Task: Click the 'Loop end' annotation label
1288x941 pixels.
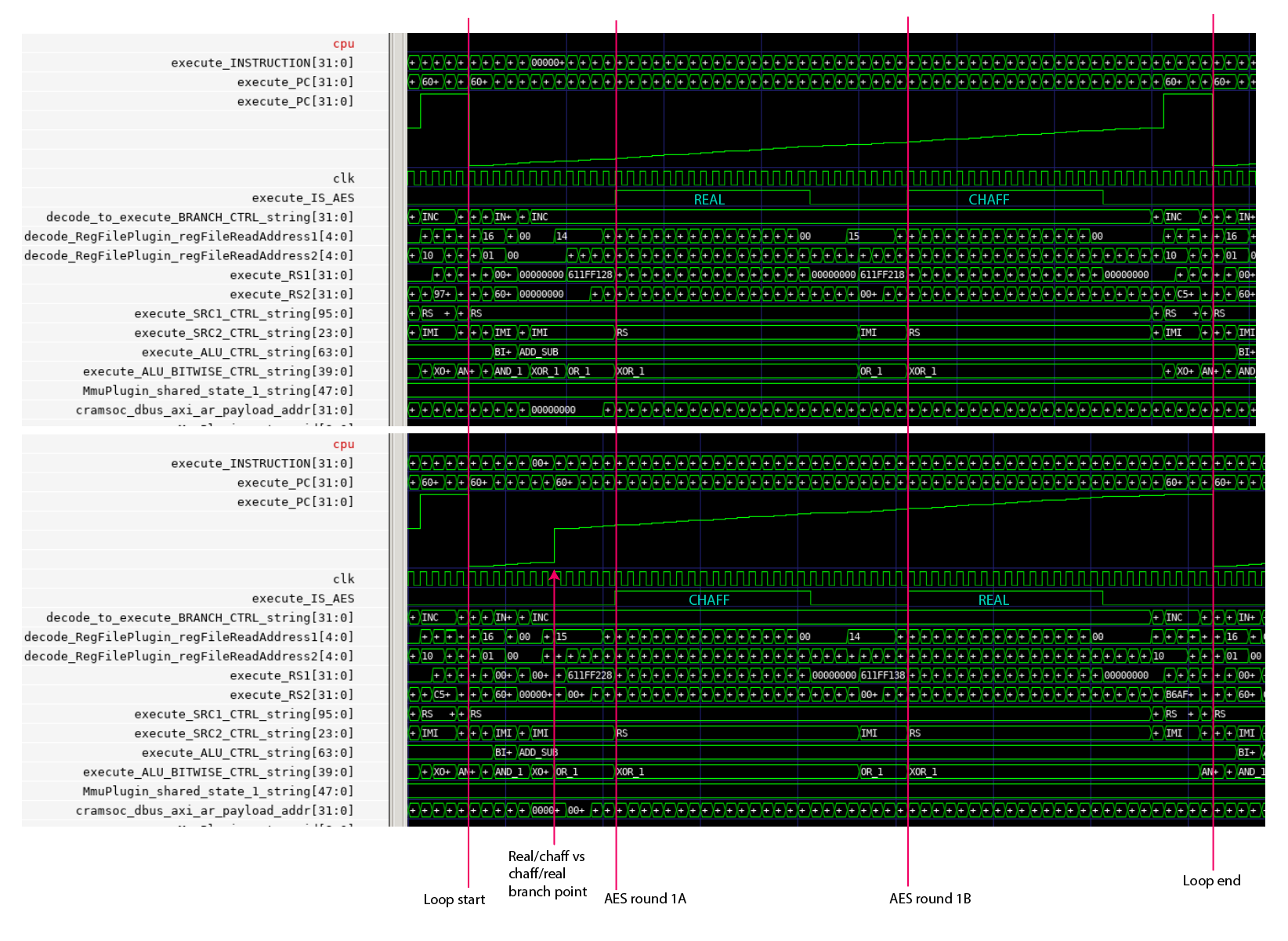Action: click(x=1211, y=881)
